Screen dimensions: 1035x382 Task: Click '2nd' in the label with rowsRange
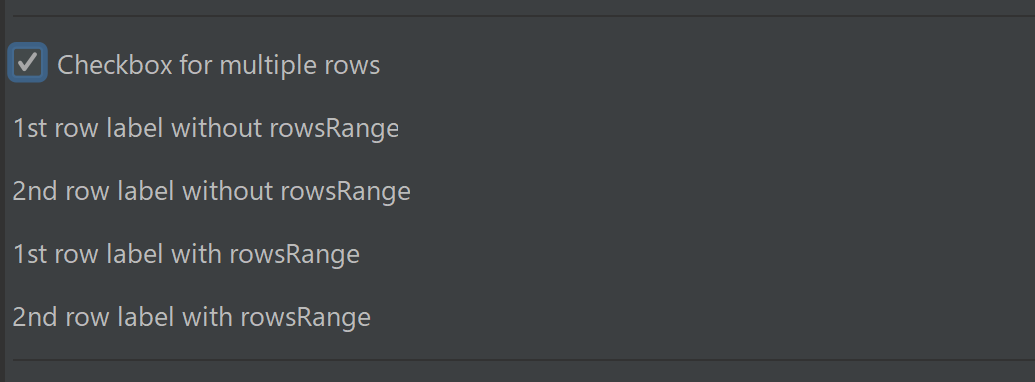[36, 317]
